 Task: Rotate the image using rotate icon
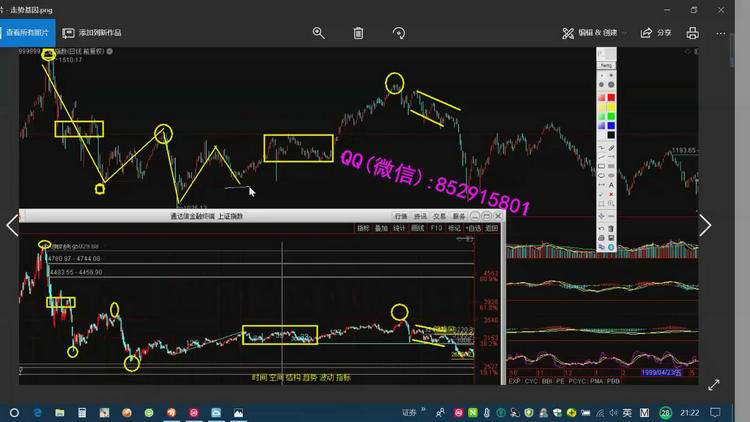tap(399, 32)
